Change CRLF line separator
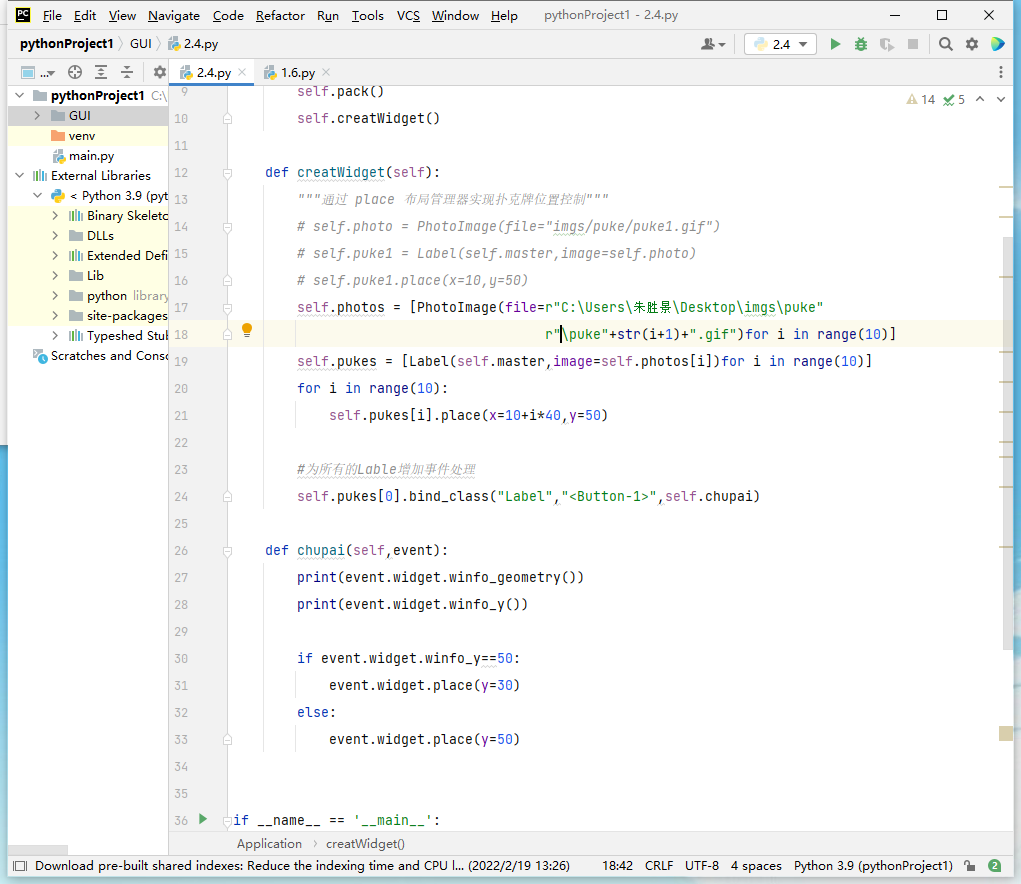Viewport: 1021px width, 884px height. pyautogui.click(x=659, y=866)
